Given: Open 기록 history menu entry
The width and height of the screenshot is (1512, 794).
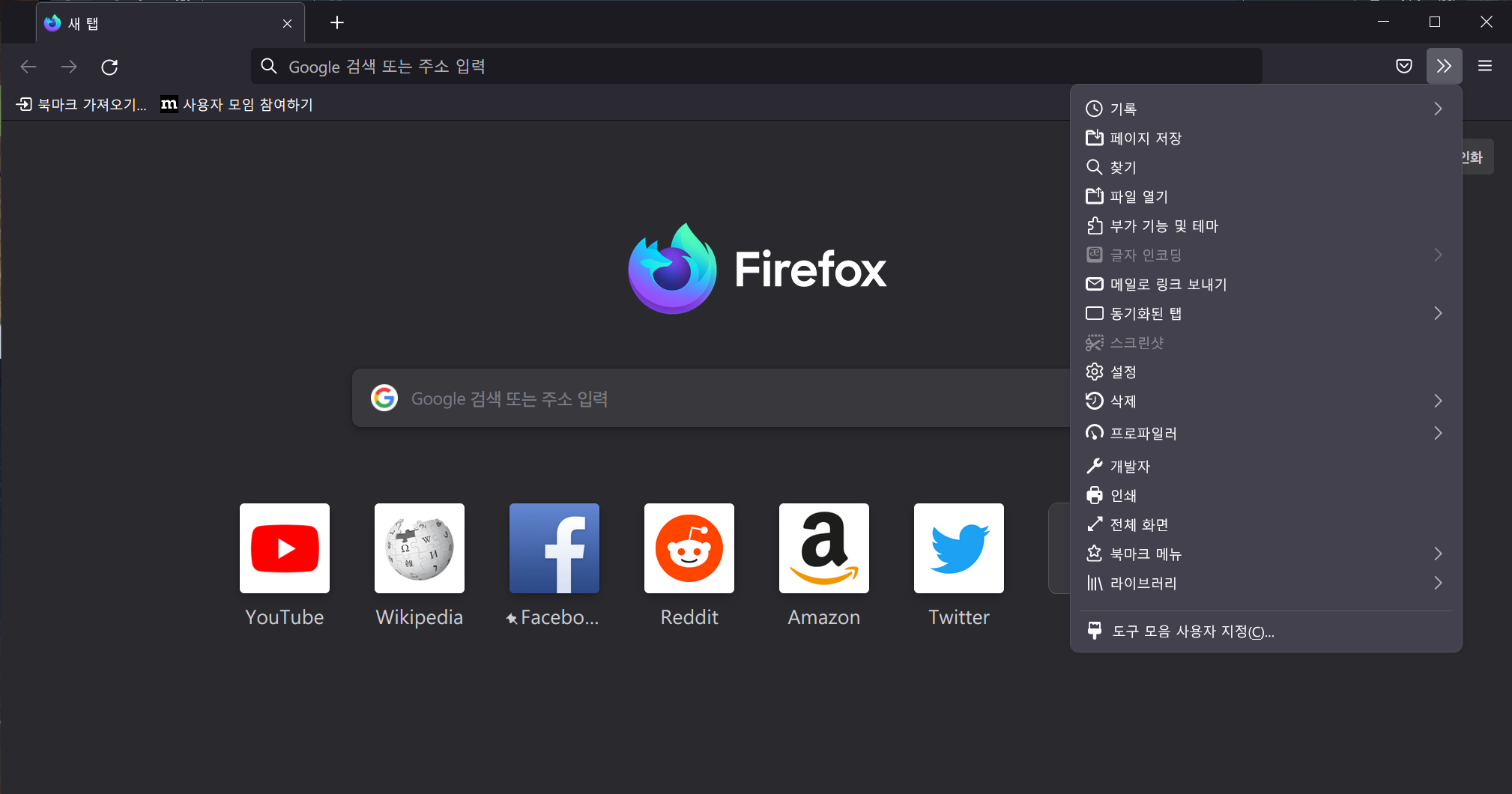Looking at the screenshot, I should (1265, 109).
